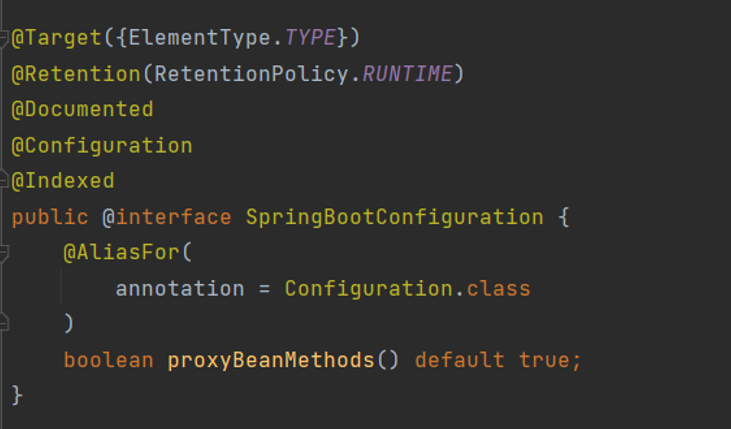
Task: Click the @Indexed annotation text
Action: click(x=63, y=181)
